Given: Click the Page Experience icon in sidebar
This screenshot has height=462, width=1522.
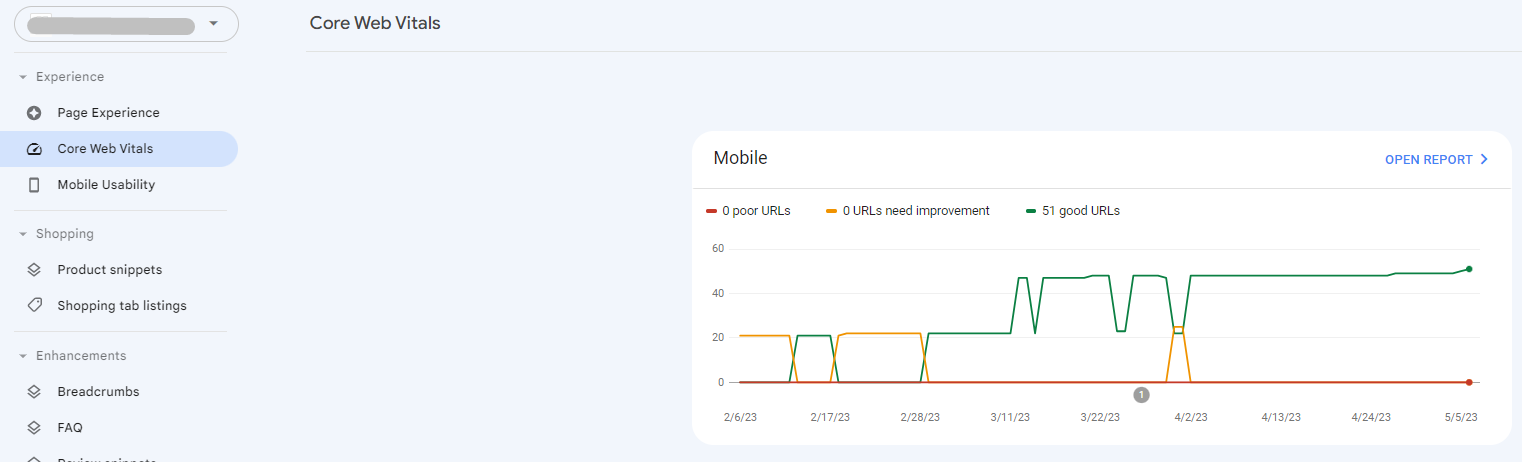Looking at the screenshot, I should 34,113.
